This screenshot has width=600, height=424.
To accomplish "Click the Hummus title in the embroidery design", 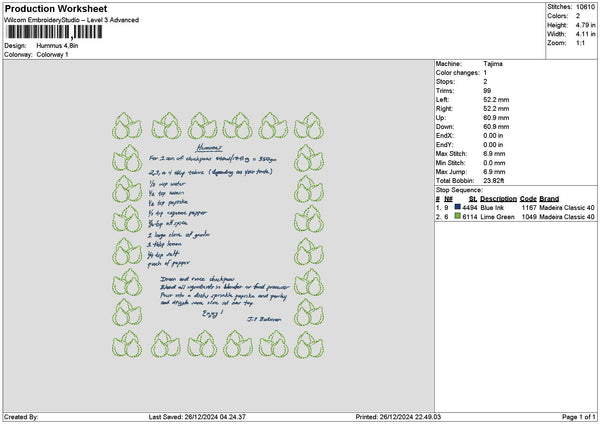I will (x=209, y=148).
